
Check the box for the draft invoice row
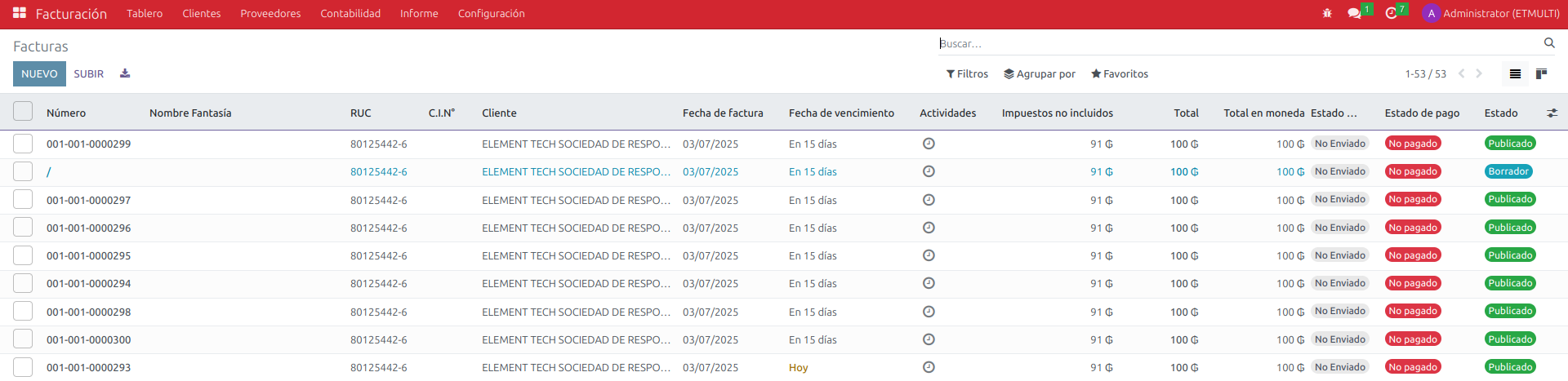point(23,171)
